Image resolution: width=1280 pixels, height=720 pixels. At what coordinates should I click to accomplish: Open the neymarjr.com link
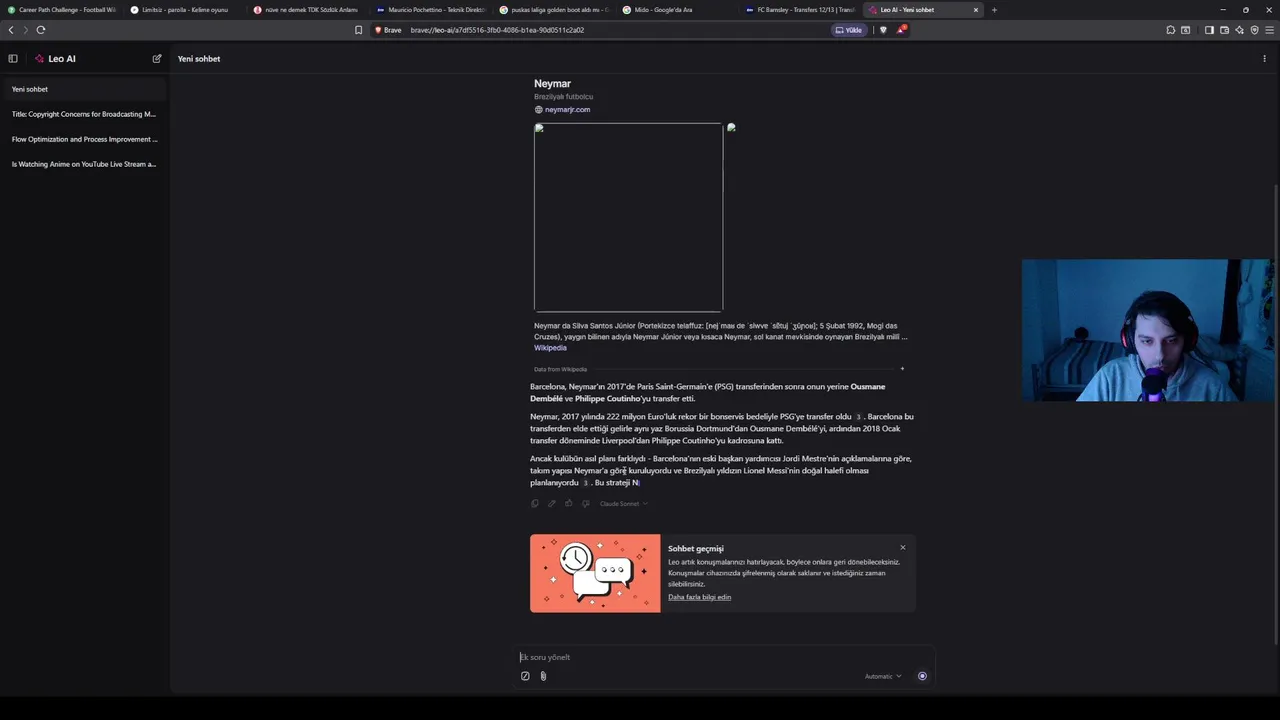click(567, 110)
